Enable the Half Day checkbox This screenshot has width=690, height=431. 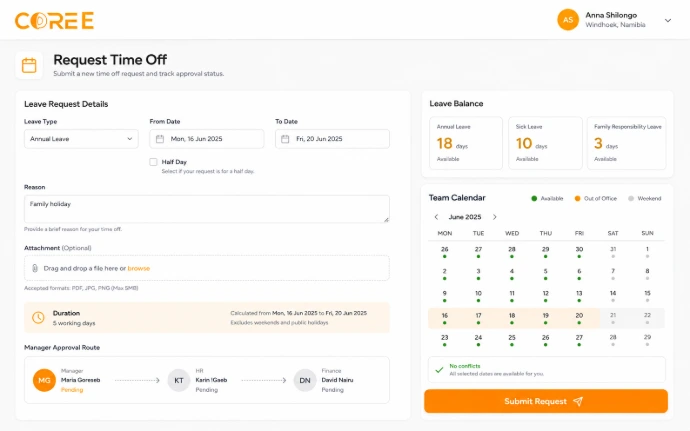tap(153, 162)
